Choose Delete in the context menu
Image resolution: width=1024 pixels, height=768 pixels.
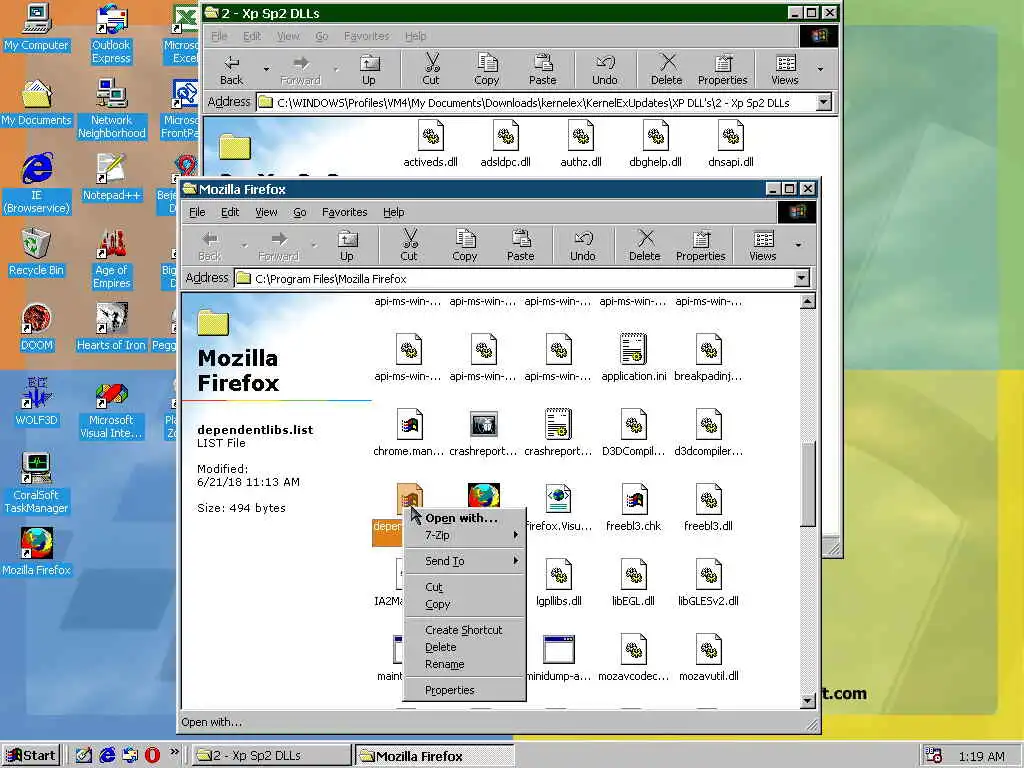point(464,647)
